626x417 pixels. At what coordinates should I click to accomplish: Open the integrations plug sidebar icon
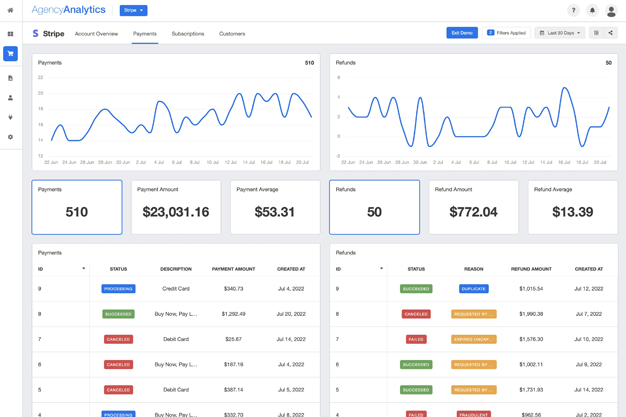pos(10,117)
